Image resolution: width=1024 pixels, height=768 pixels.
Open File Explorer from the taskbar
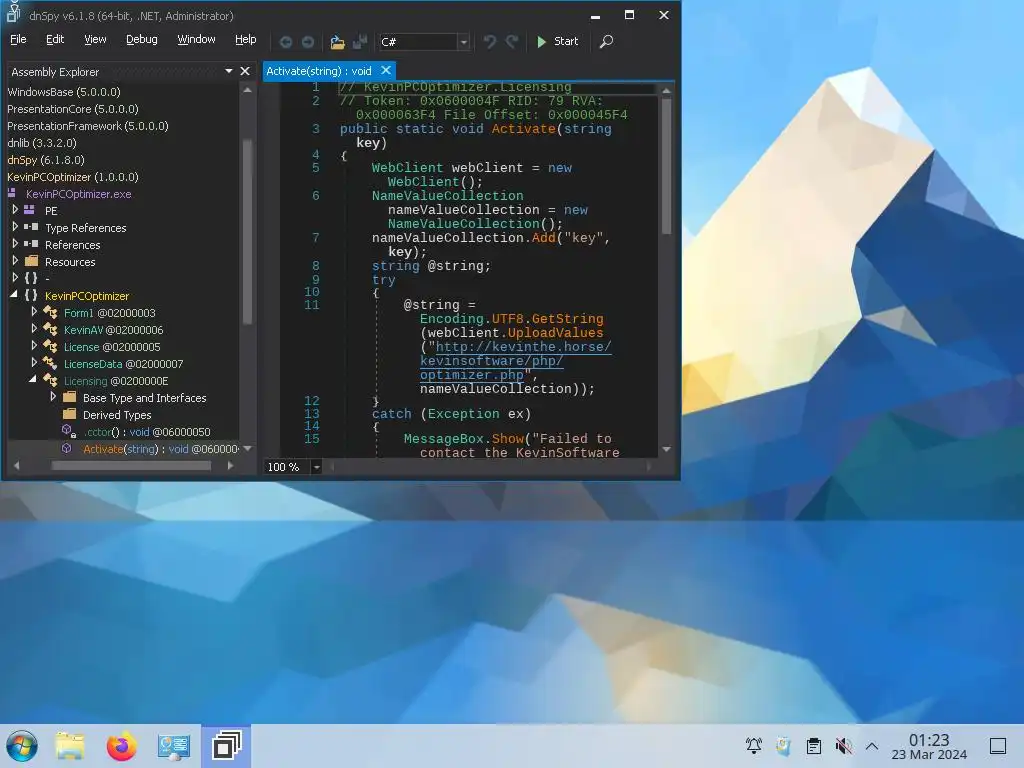[70, 746]
